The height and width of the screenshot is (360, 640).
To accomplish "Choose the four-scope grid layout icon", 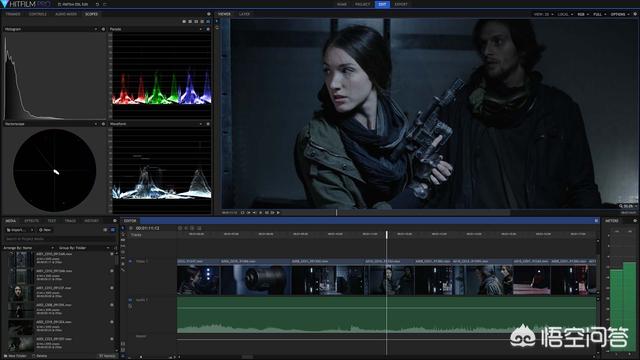I will 208,21.
